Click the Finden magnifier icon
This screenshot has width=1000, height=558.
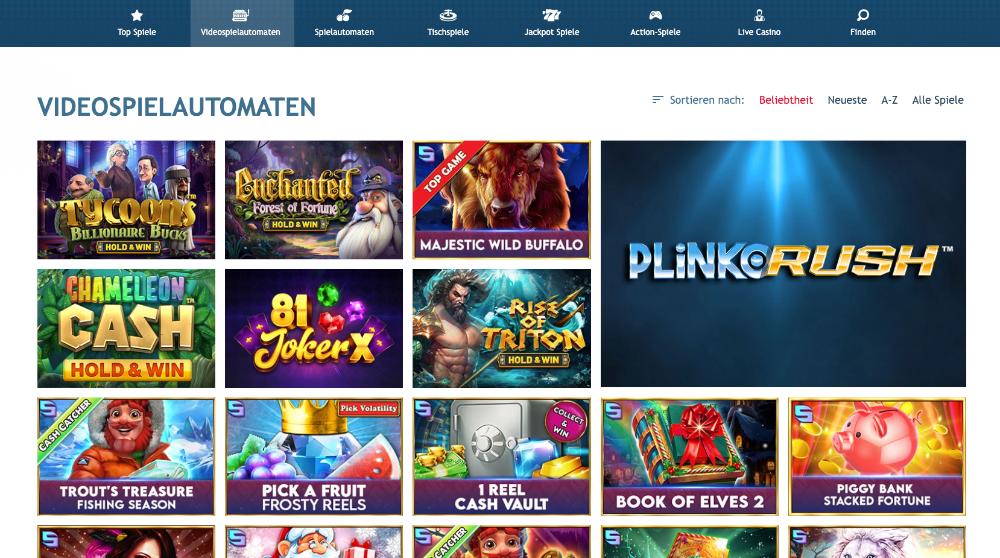[x=863, y=15]
